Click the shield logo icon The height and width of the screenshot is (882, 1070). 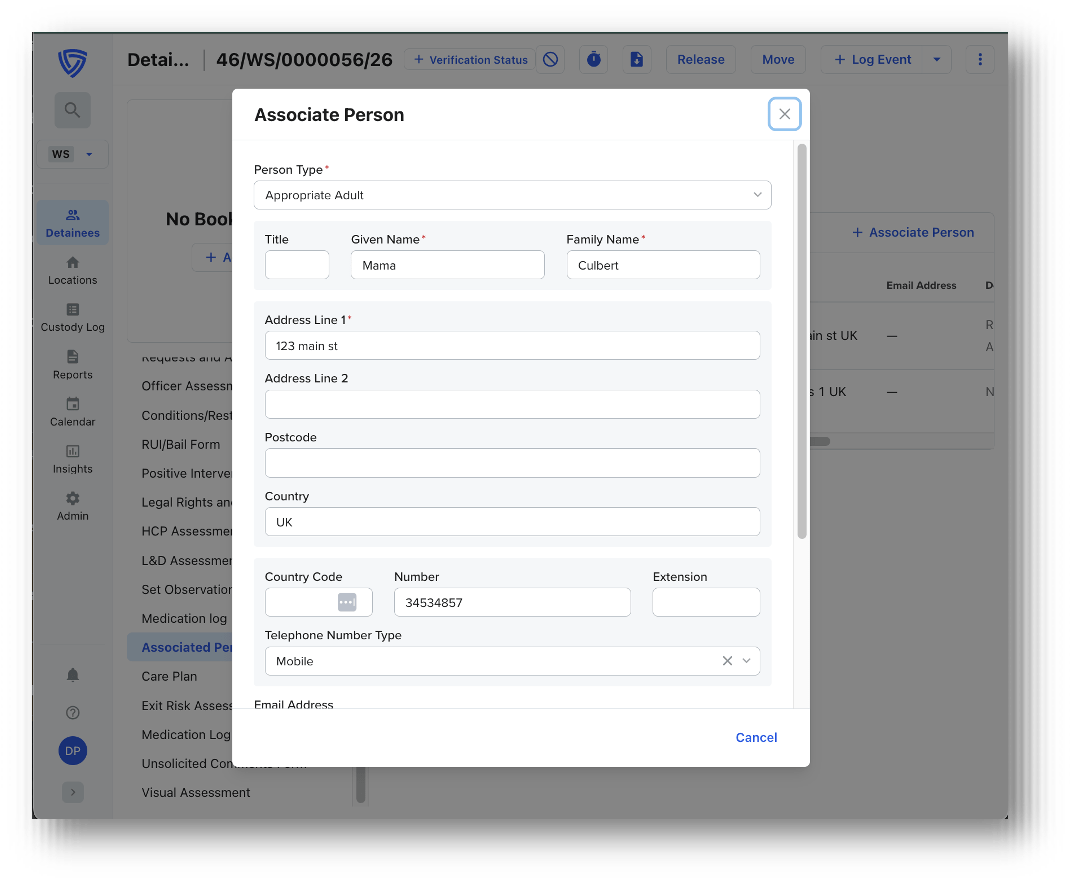(x=72, y=63)
